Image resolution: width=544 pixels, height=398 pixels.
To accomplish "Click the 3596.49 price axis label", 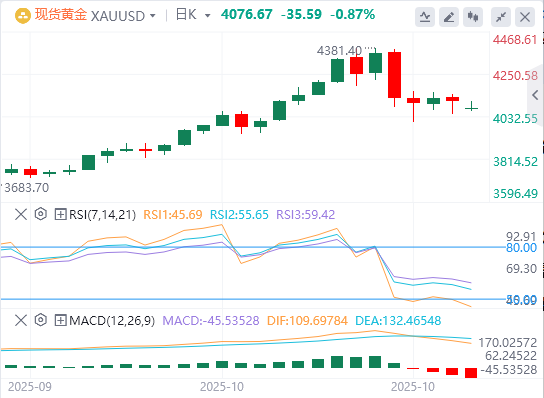I will 515,194.
